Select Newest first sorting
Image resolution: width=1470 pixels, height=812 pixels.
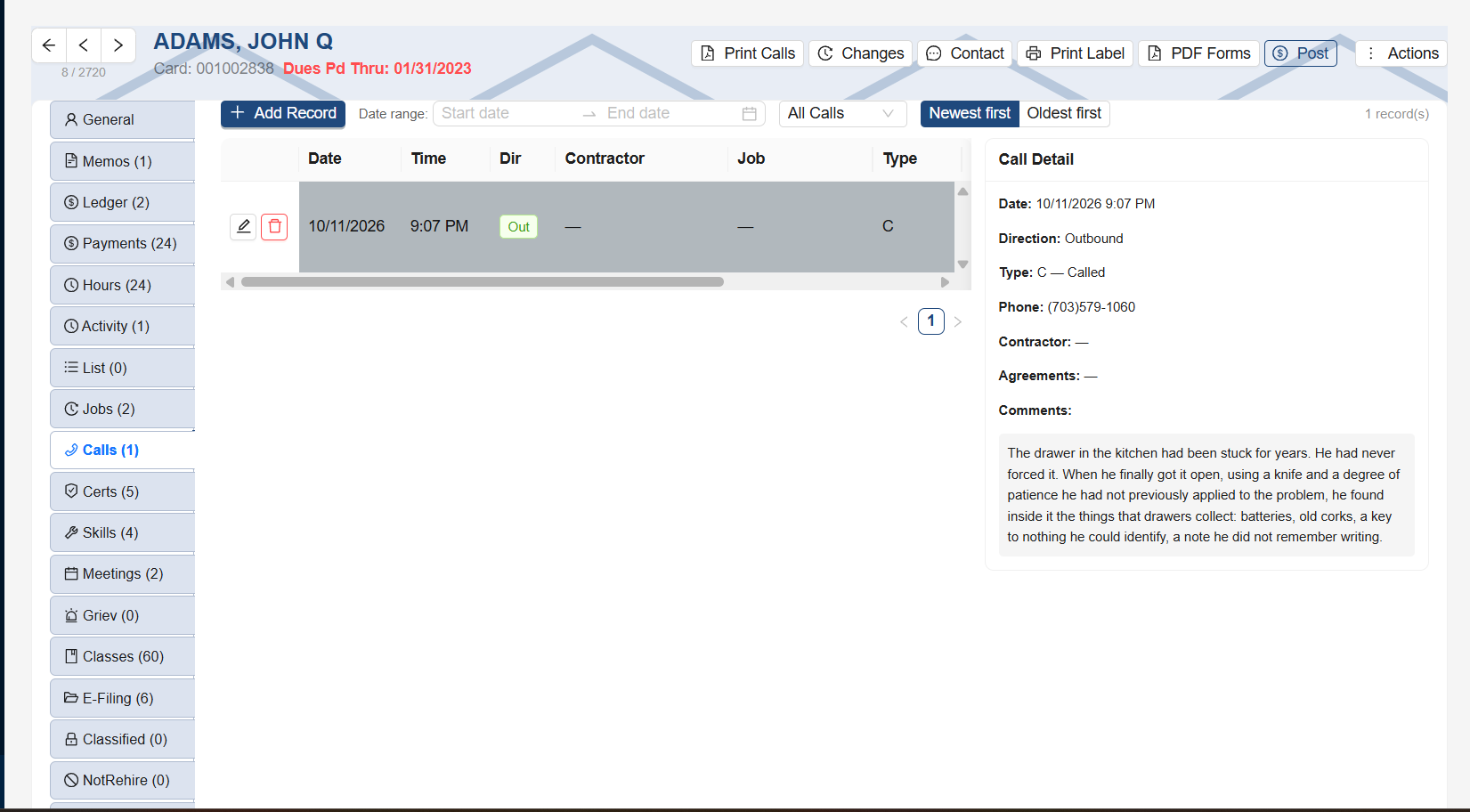(x=970, y=114)
